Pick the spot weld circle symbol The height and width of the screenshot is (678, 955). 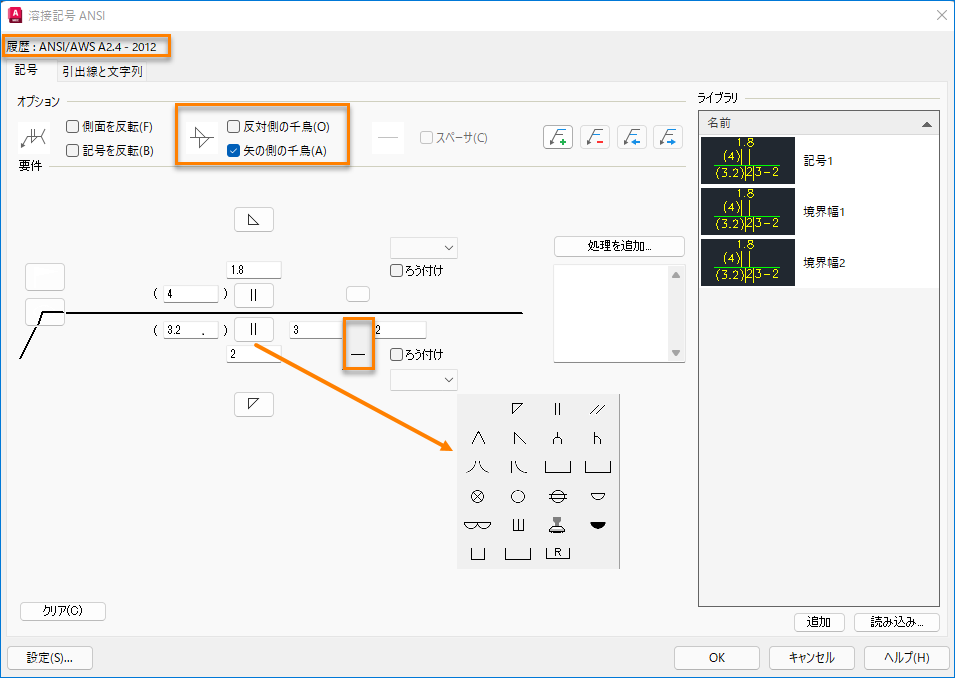pyautogui.click(x=518, y=497)
